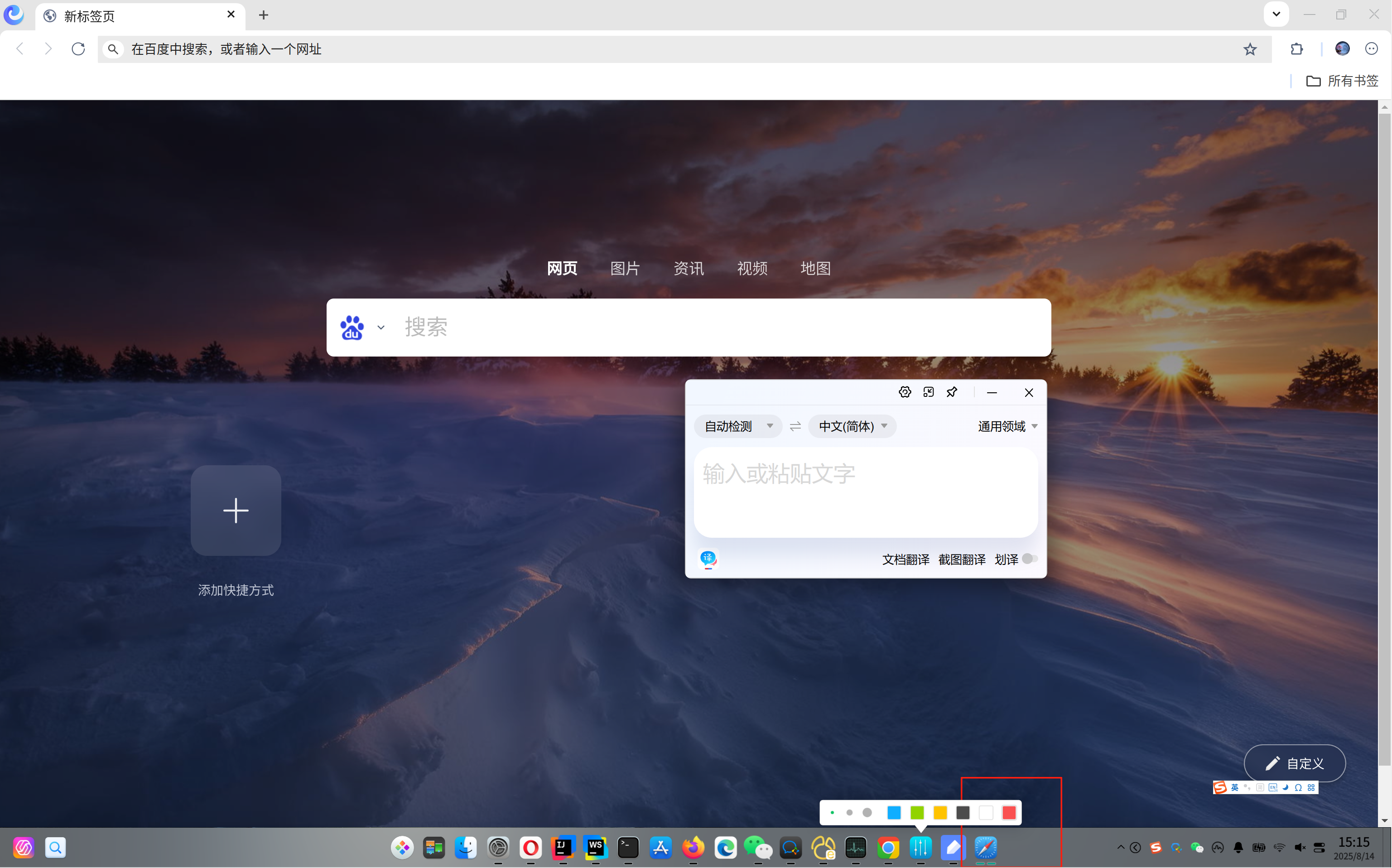Open the browser profile avatar
The image size is (1392, 868).
pyautogui.click(x=1342, y=49)
